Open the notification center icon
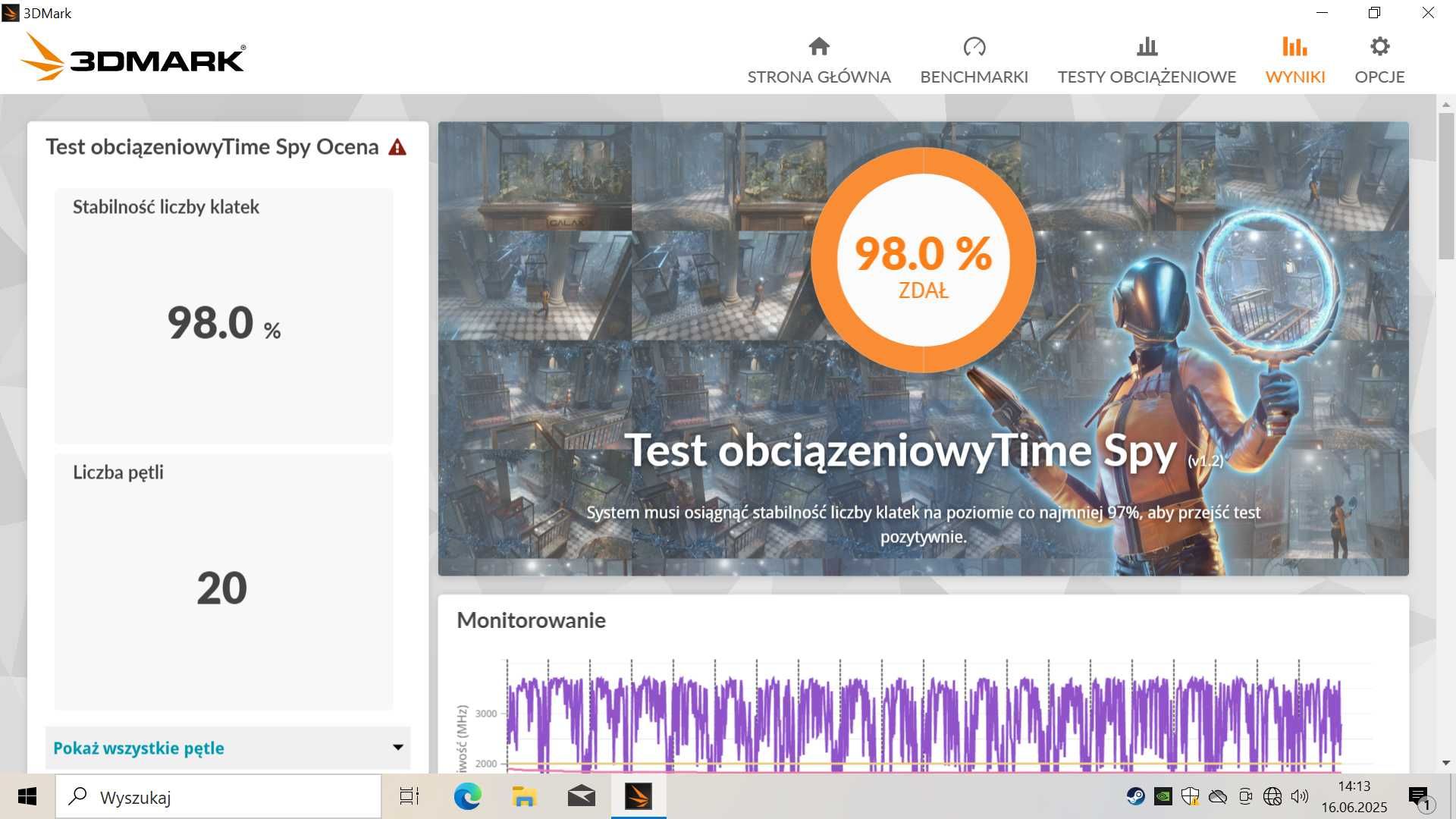 [1419, 797]
